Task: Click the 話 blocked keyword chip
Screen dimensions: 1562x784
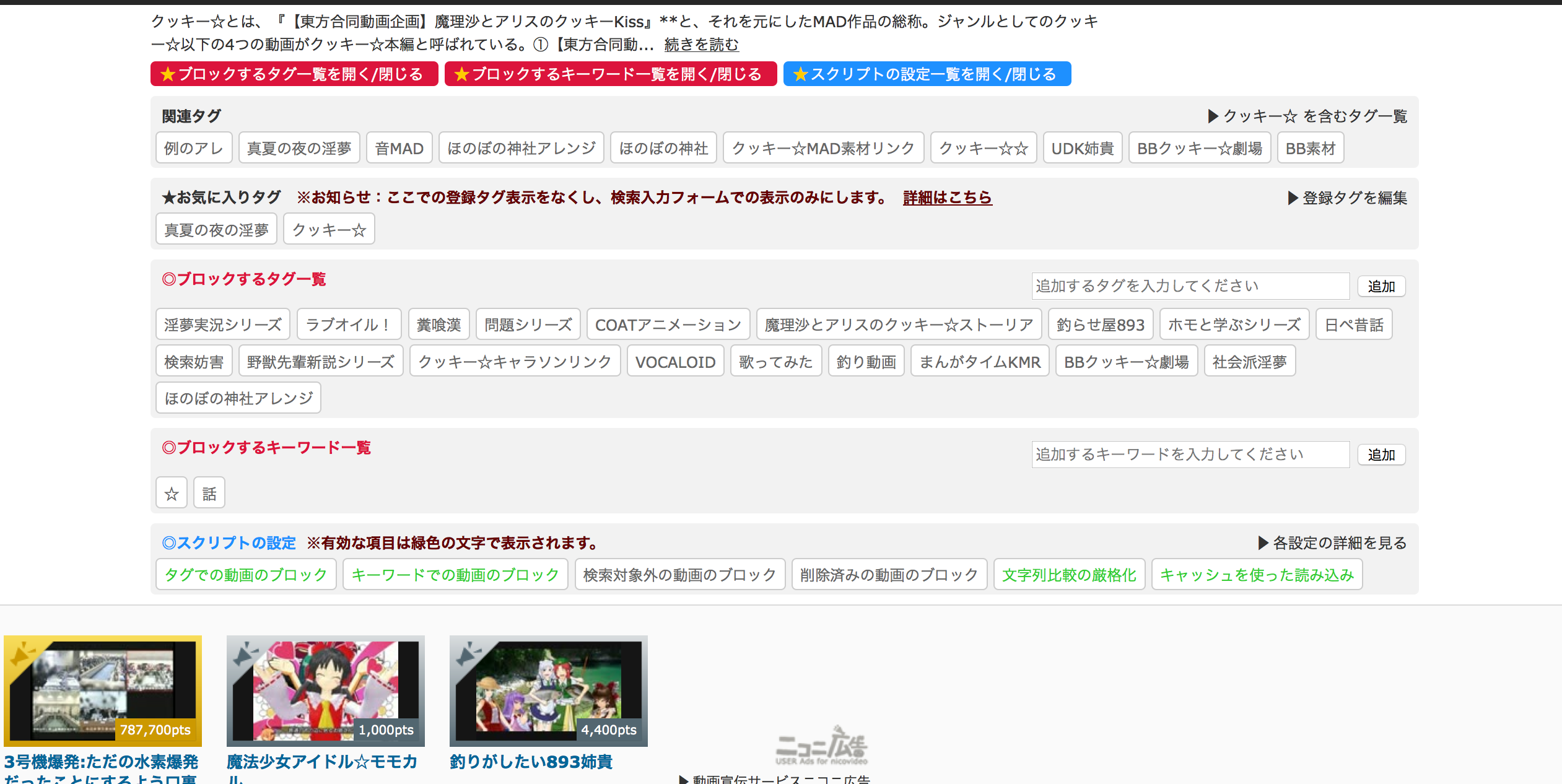Action: pos(209,494)
